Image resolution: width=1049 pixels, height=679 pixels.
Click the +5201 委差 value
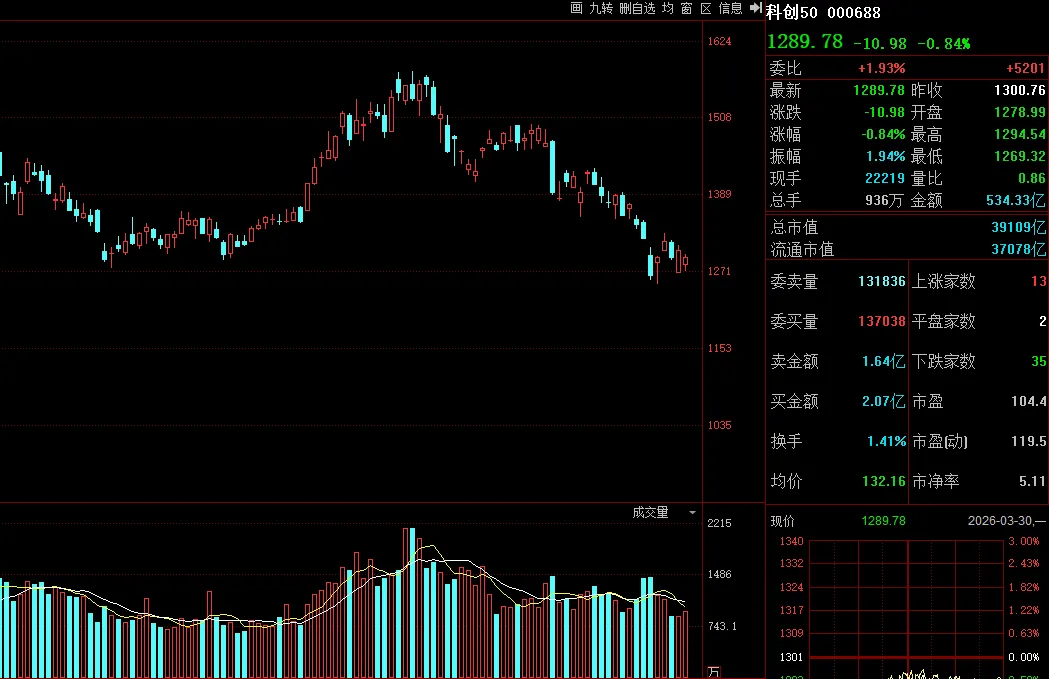(1026, 68)
